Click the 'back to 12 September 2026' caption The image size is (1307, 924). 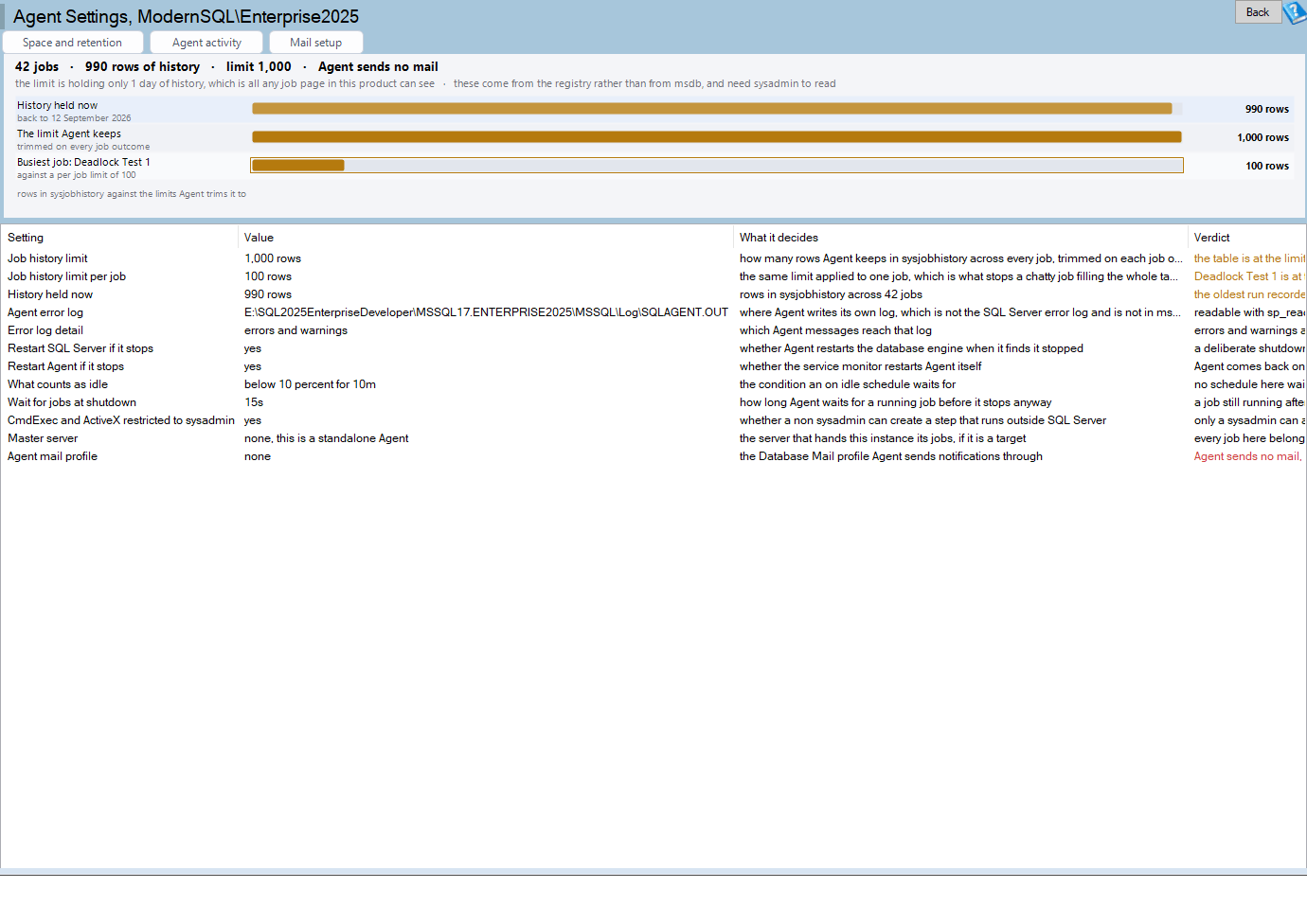[x=74, y=118]
